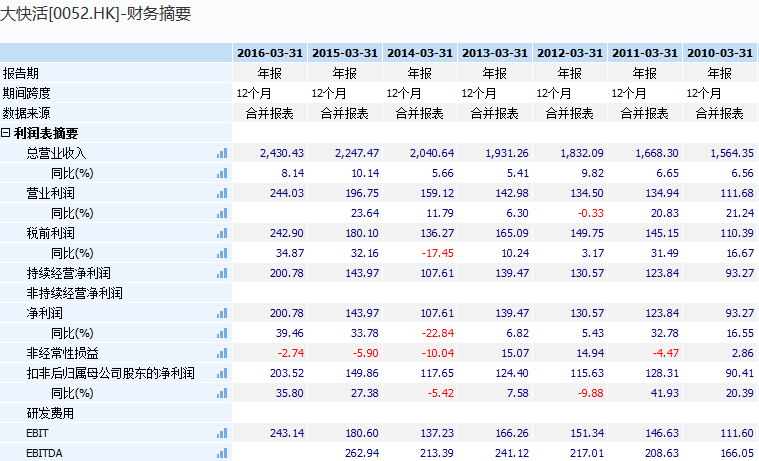
Task: Select pre-tax profit value 242.90
Action: coord(287,233)
